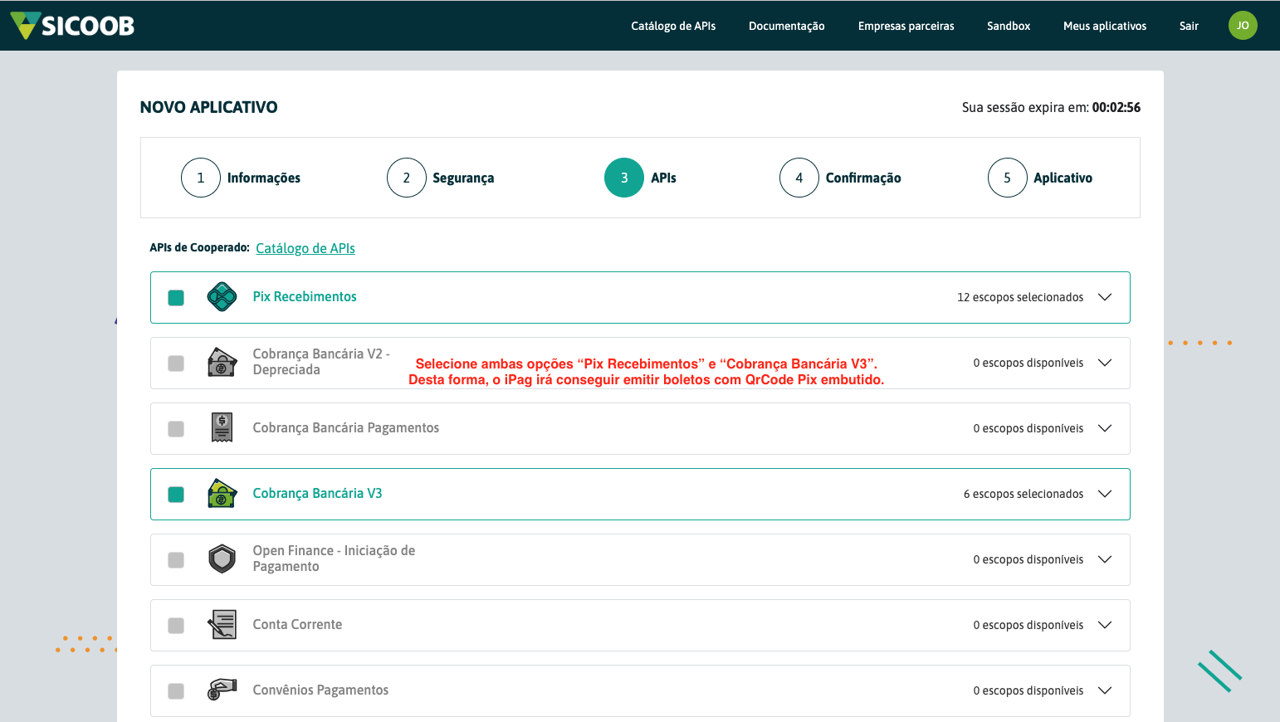Go to step 2 Segurança
Screen dimensions: 1280x722
[x=441, y=178]
